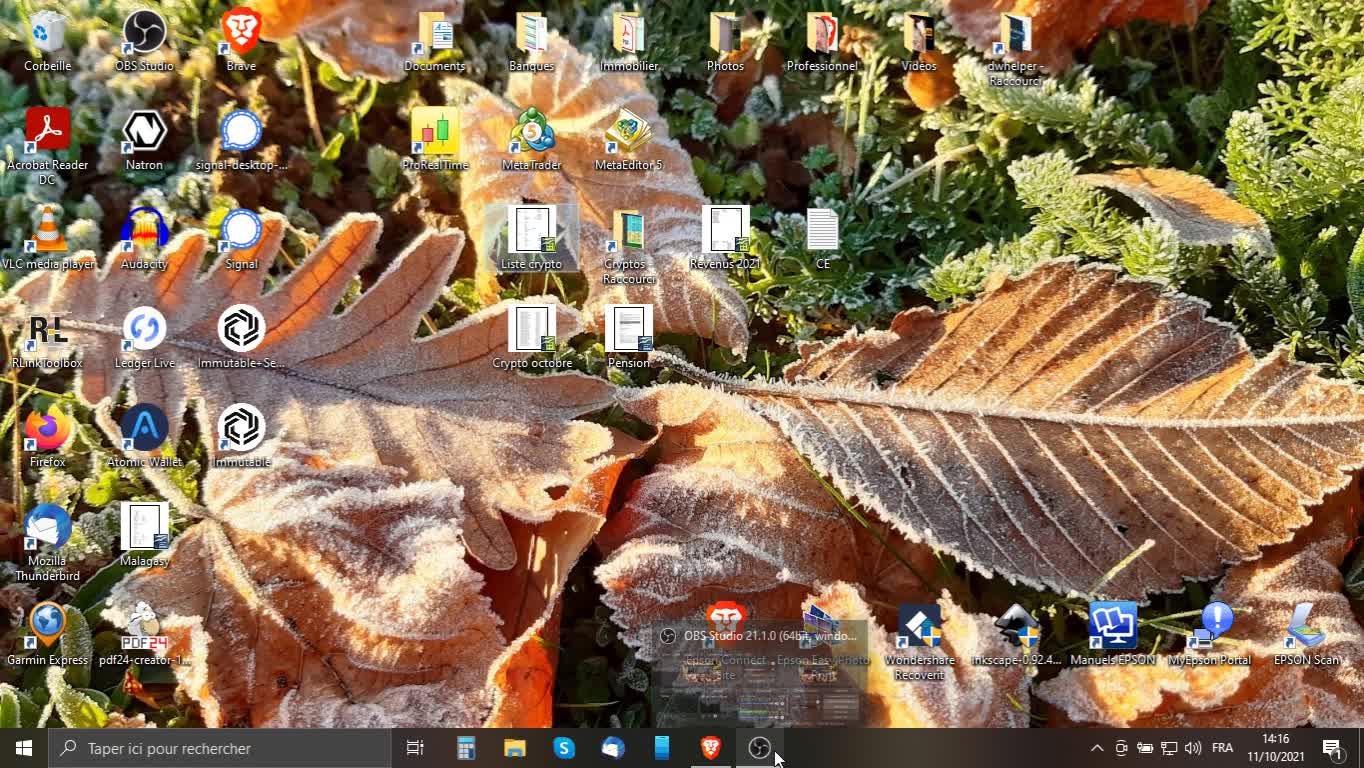Select the Natron desktop icon
The height and width of the screenshot is (768, 1364).
[144, 140]
